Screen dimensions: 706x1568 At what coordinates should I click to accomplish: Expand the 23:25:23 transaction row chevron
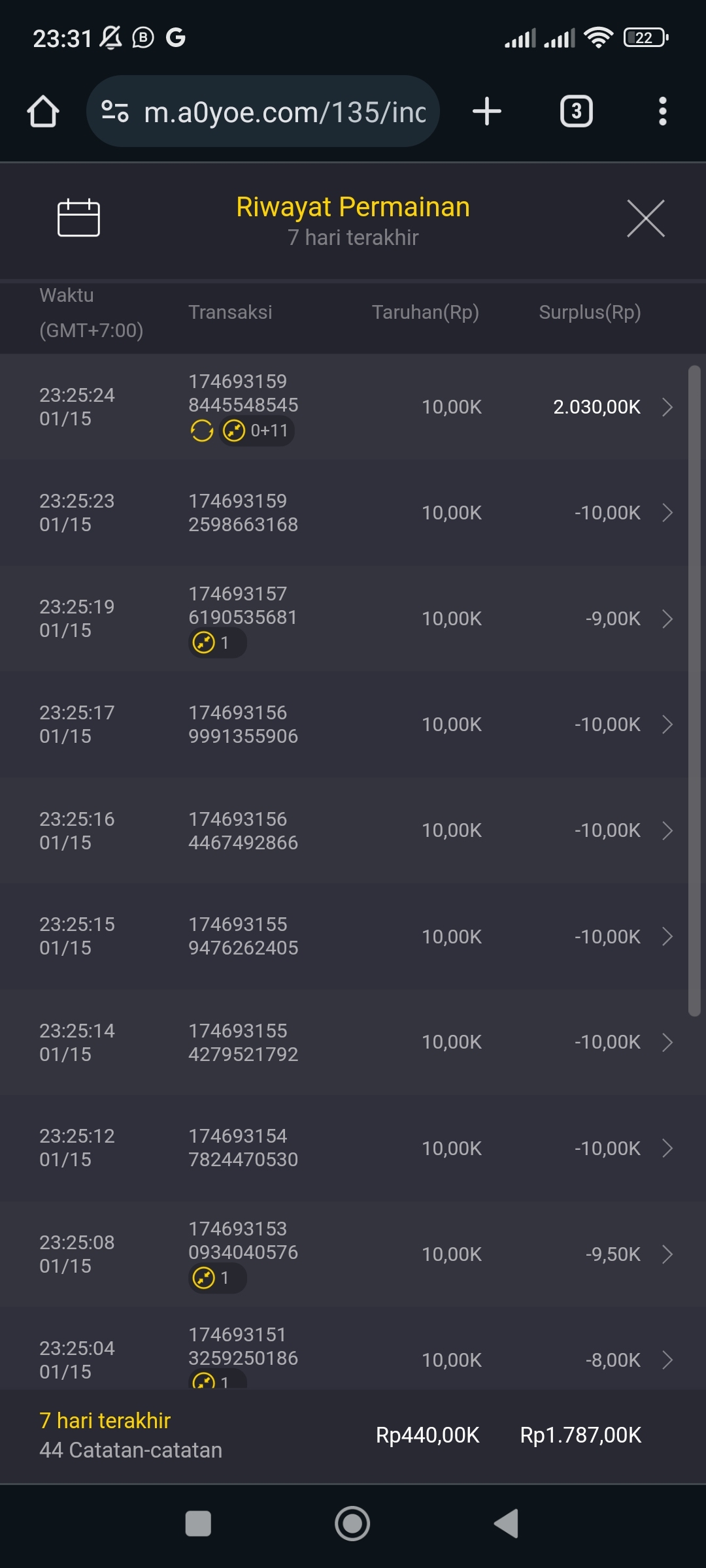pos(667,513)
